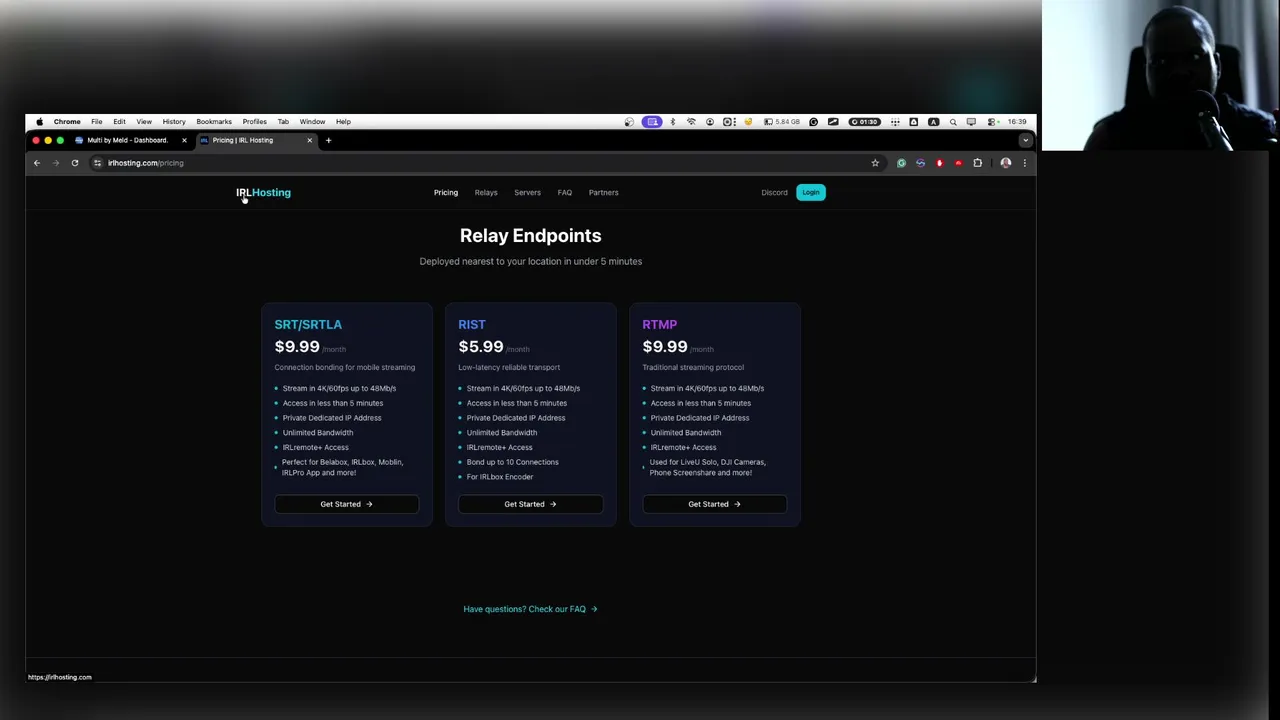
Task: Click the RTMP plan title
Action: [x=660, y=324]
